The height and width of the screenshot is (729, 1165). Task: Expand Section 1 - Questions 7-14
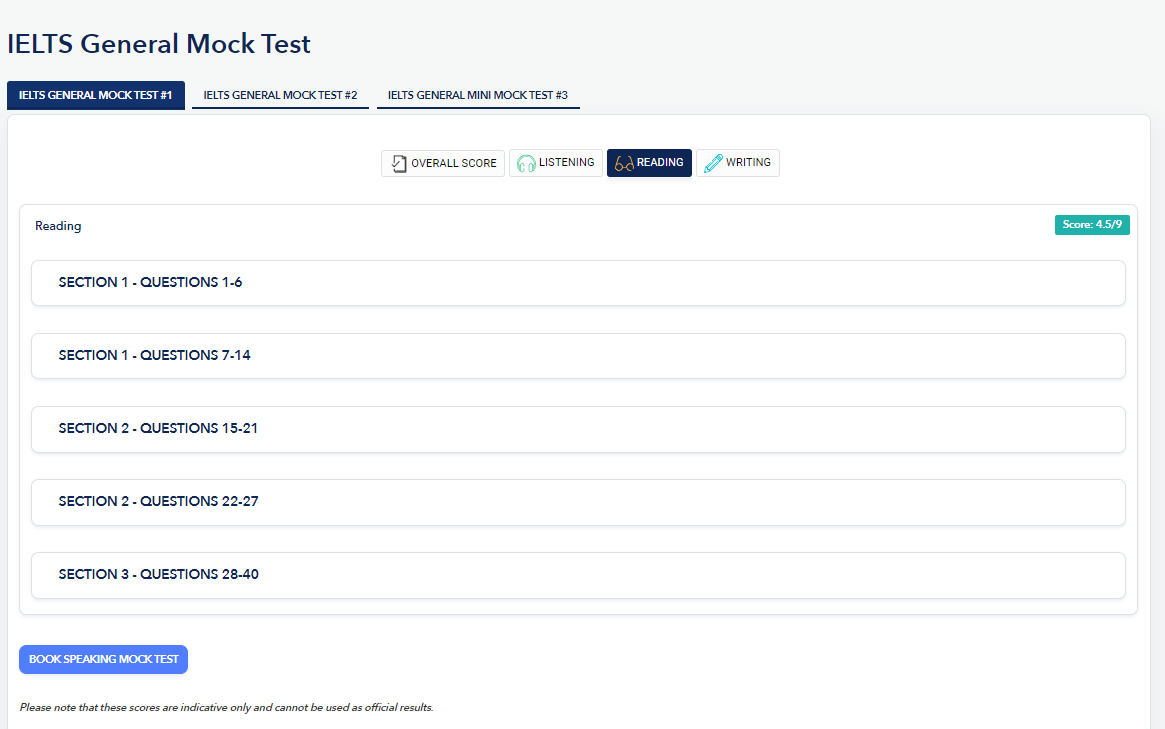point(578,356)
